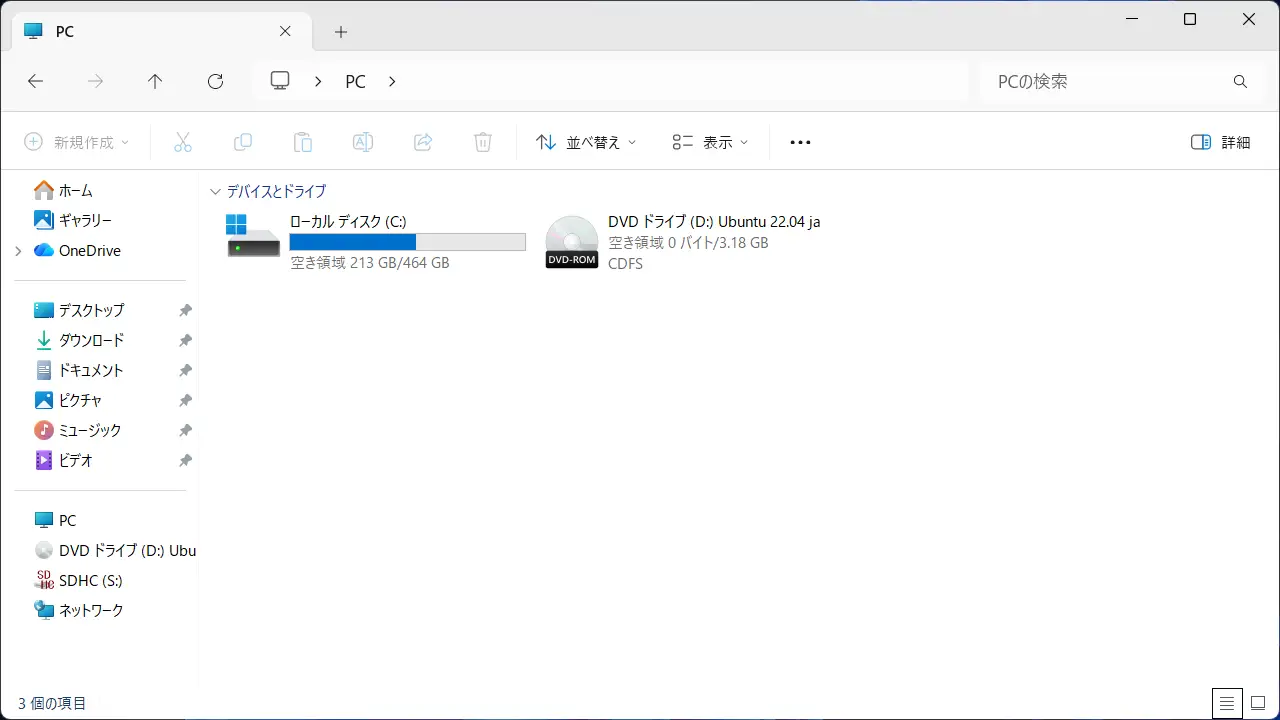Click the Up directory arrow

pos(155,82)
